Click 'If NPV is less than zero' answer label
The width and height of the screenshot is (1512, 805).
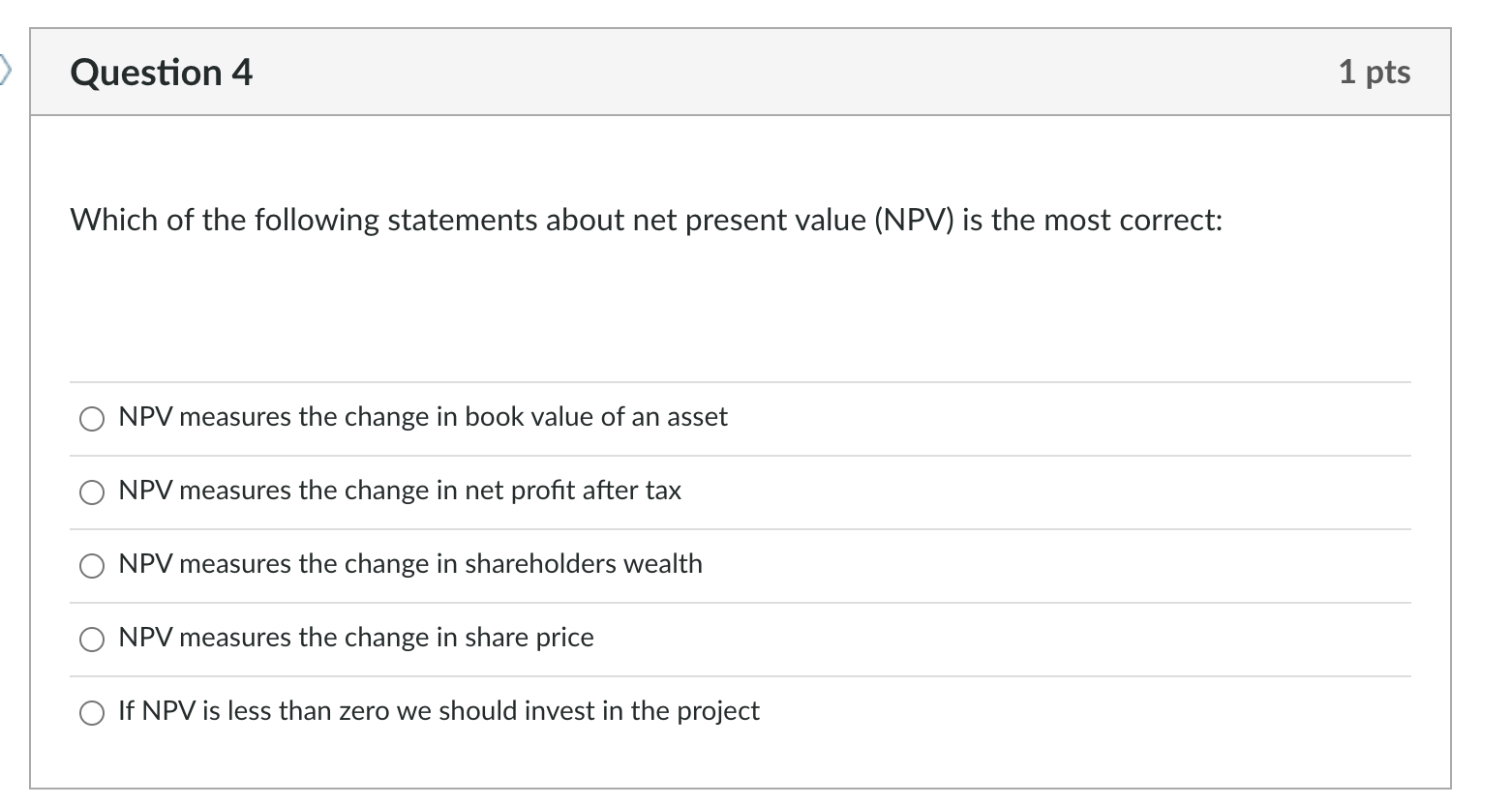[438, 711]
